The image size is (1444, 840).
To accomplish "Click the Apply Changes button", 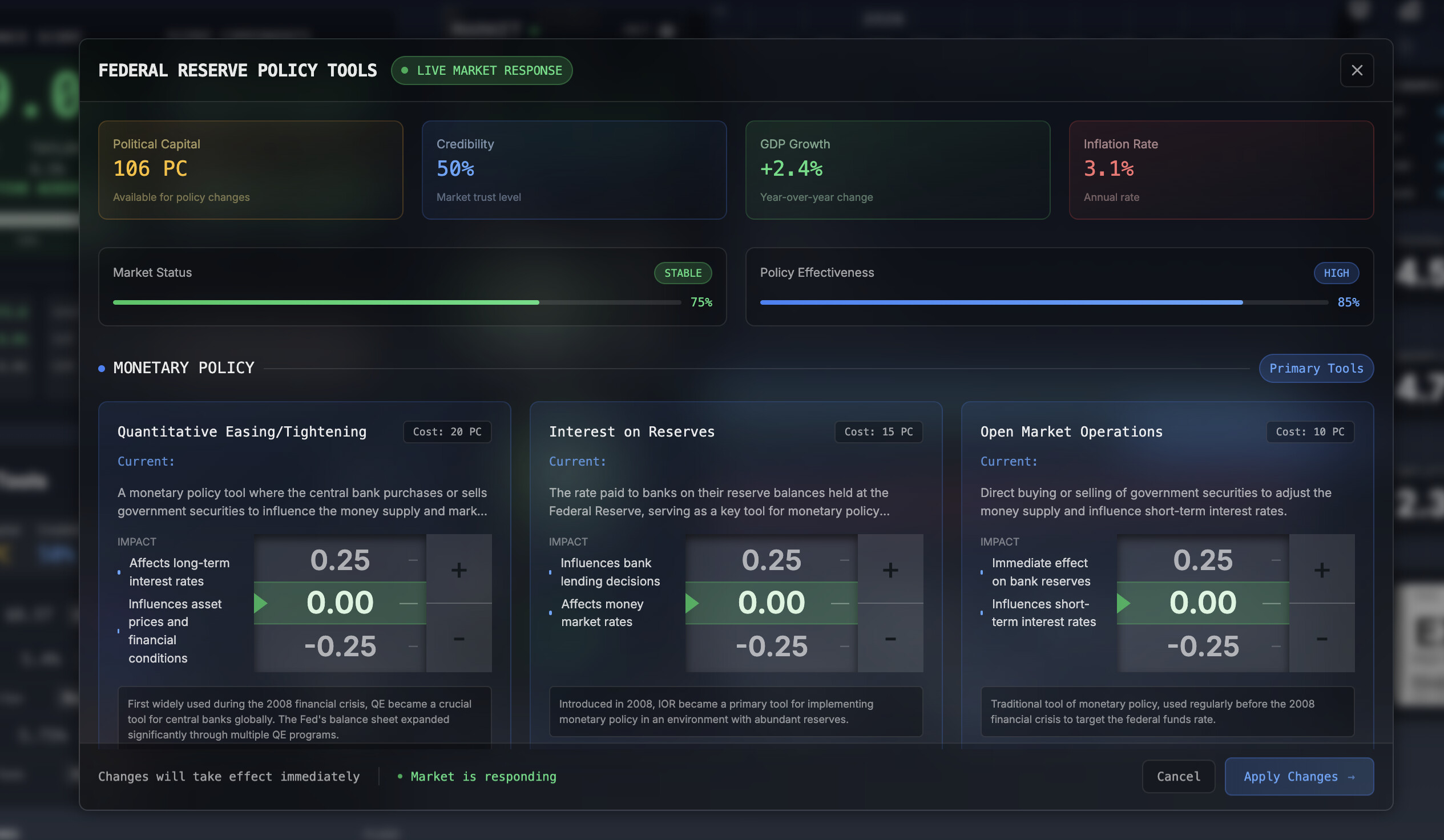I will coord(1298,777).
